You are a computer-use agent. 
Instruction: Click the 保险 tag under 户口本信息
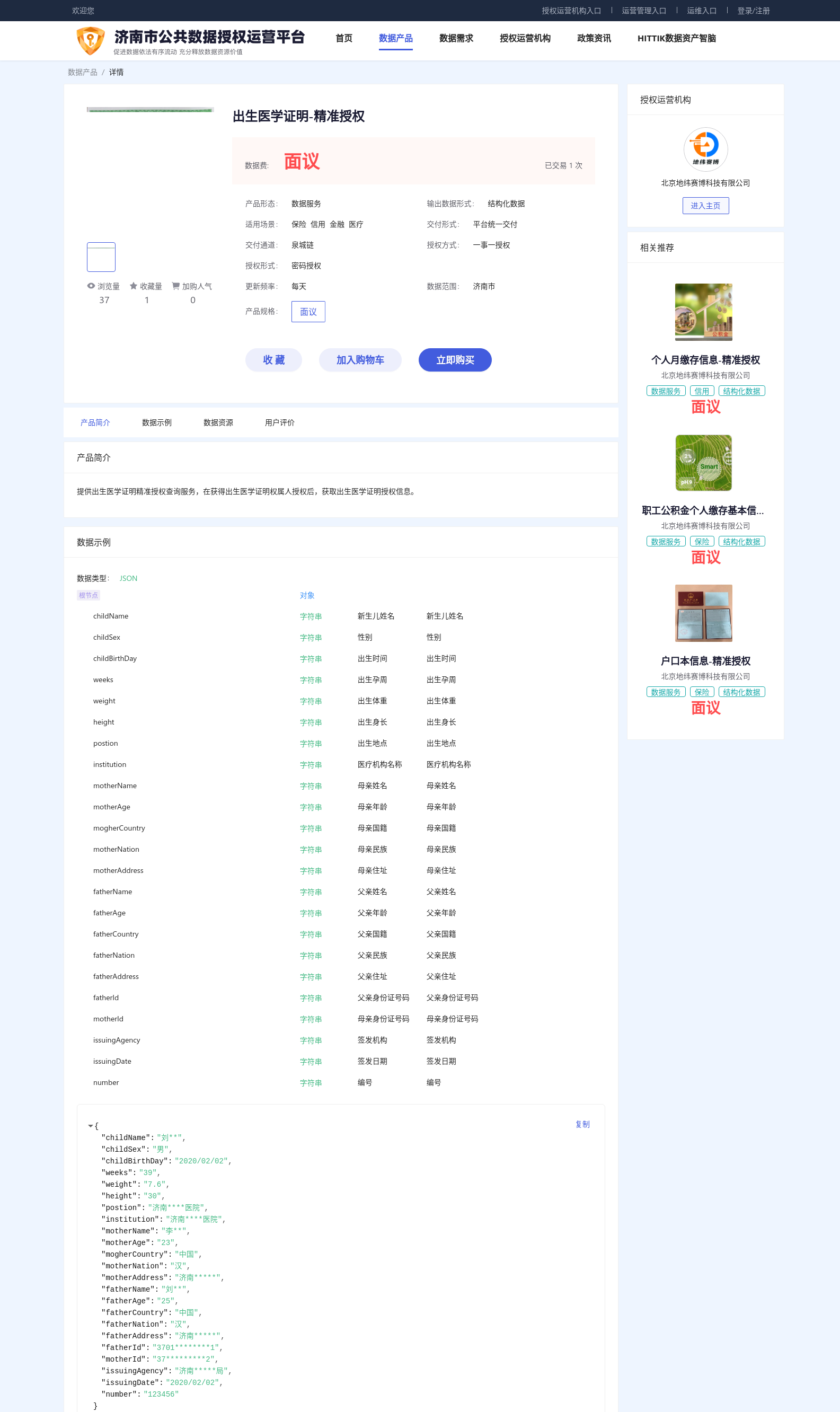tap(702, 692)
